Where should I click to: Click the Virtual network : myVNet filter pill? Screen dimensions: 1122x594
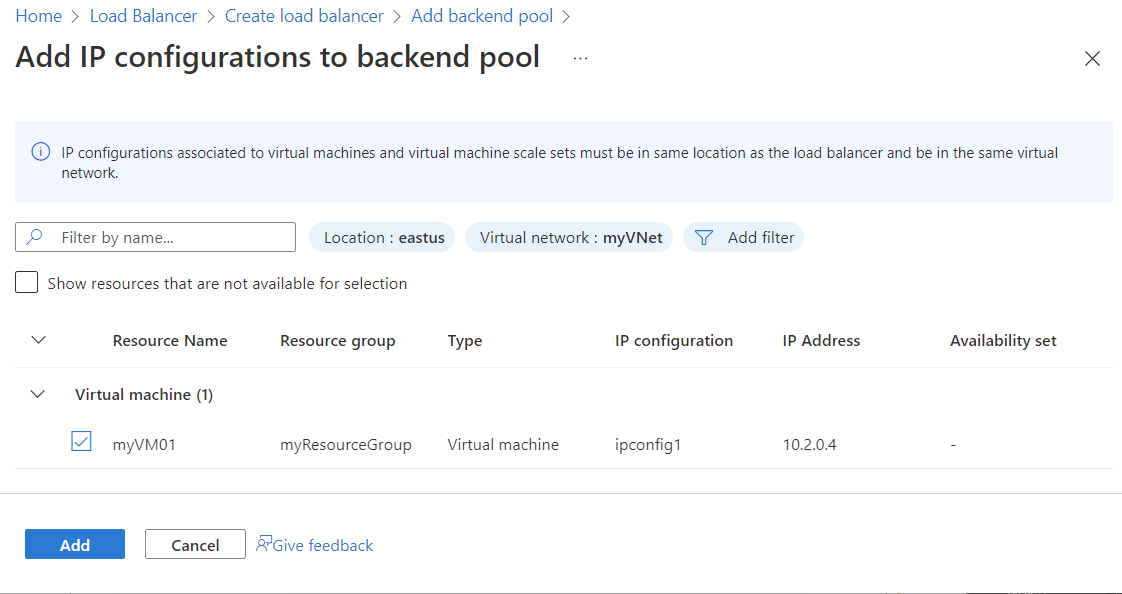[568, 237]
